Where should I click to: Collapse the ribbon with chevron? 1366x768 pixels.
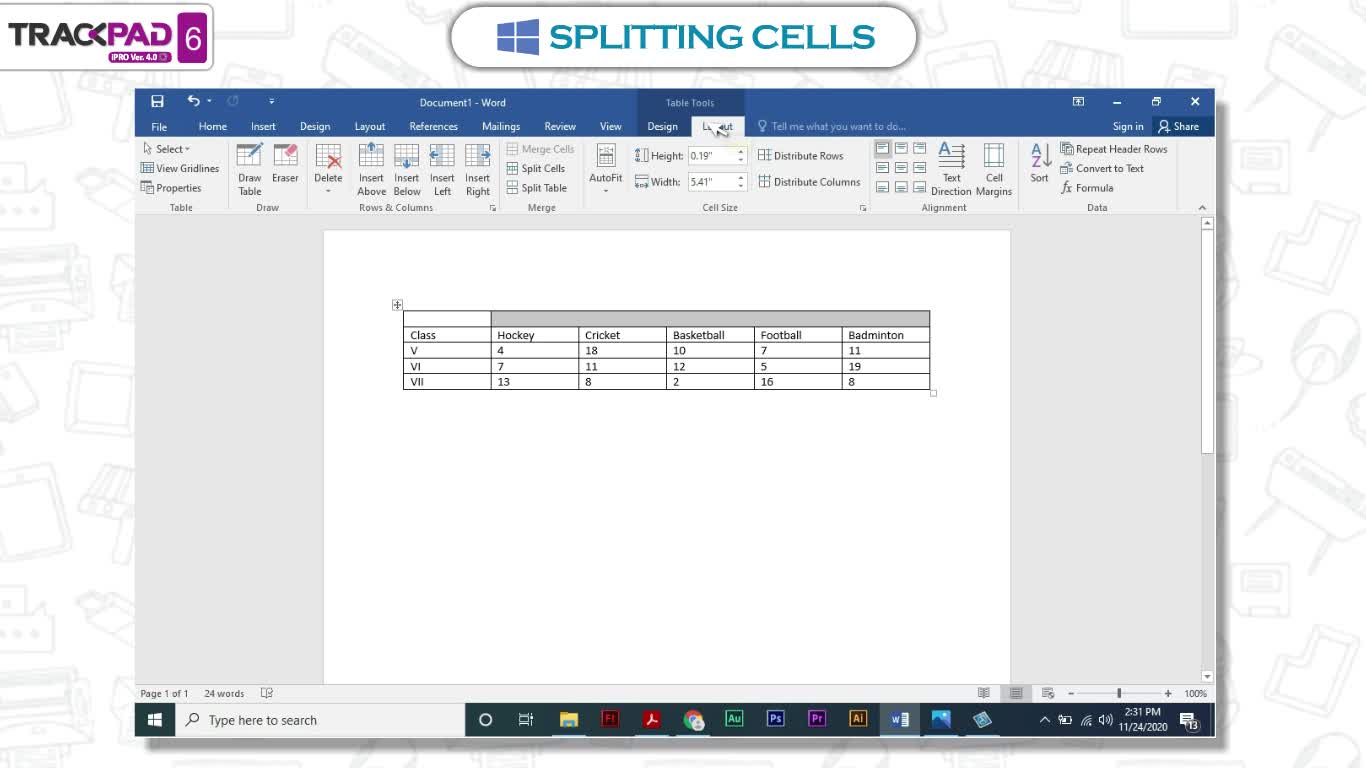coord(1202,208)
